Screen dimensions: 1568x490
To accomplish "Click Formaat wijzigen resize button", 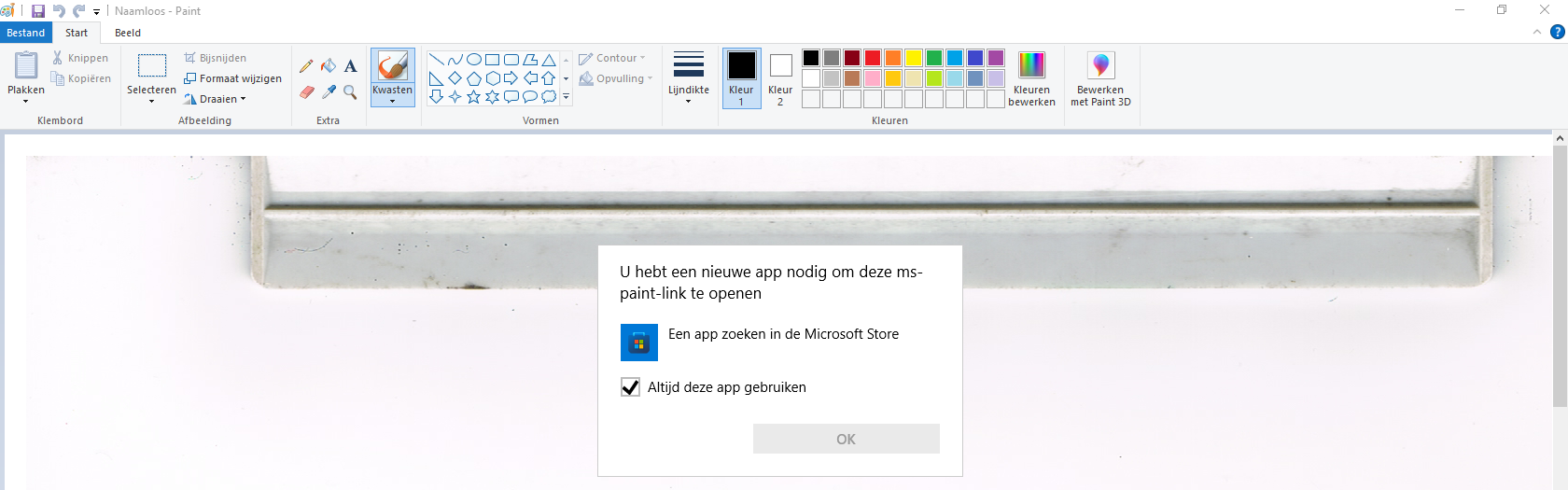I will (x=233, y=78).
